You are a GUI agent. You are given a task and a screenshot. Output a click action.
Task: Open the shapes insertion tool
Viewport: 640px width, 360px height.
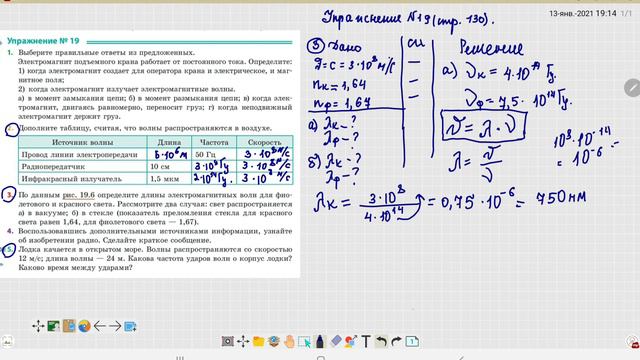(x=351, y=341)
